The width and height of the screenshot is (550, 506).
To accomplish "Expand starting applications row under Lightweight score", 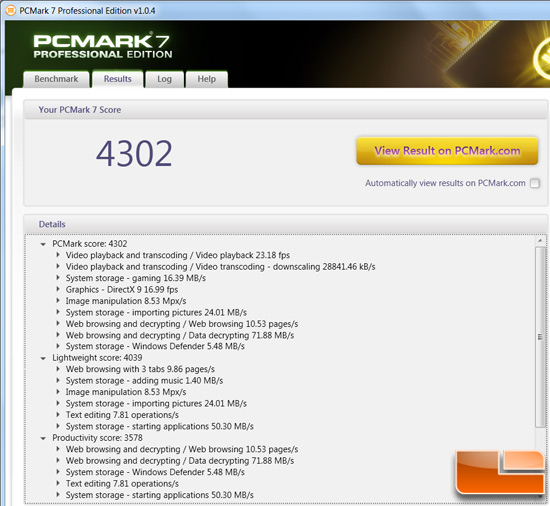I will [x=58, y=426].
